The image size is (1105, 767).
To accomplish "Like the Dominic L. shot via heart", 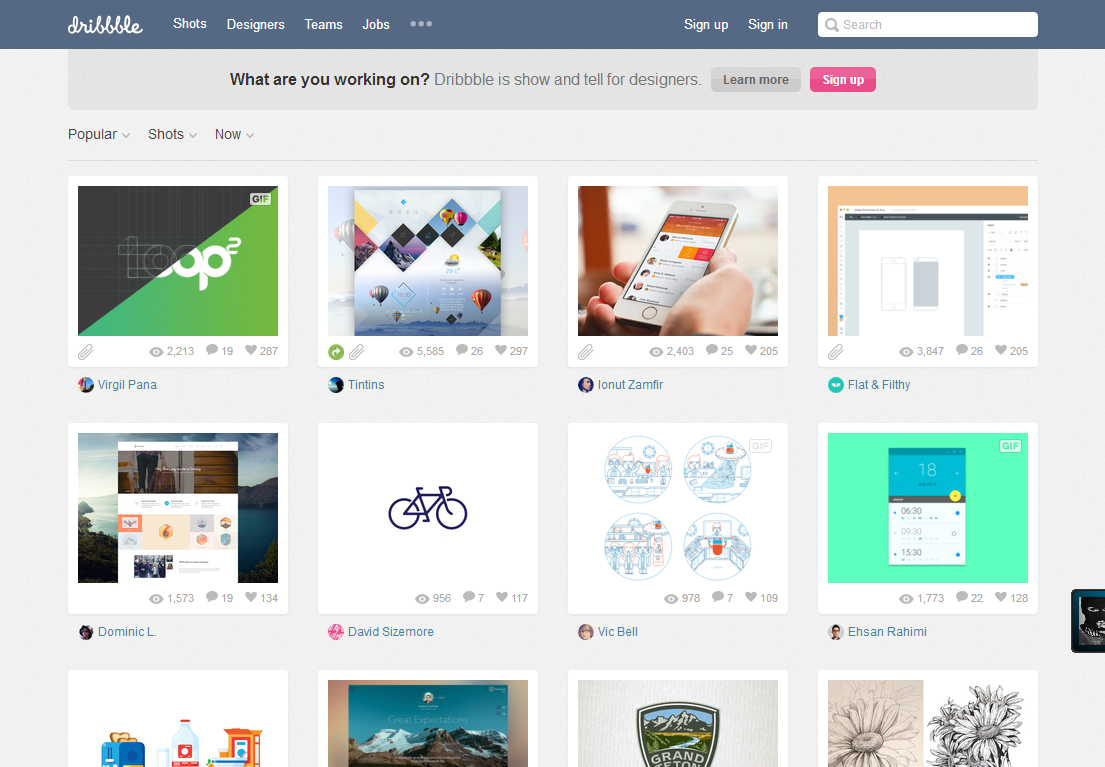I will 251,596.
